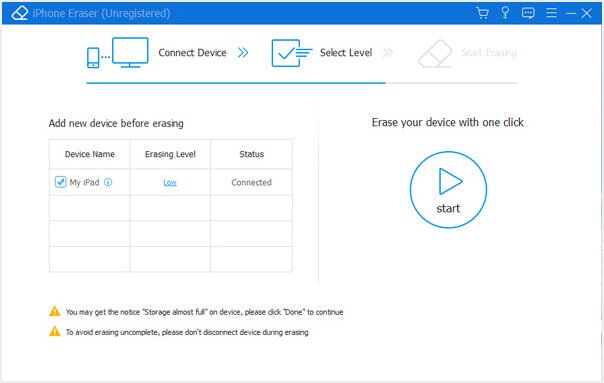Click the Select Level checklist icon
Image resolution: width=604 pixels, height=383 pixels.
tap(292, 53)
